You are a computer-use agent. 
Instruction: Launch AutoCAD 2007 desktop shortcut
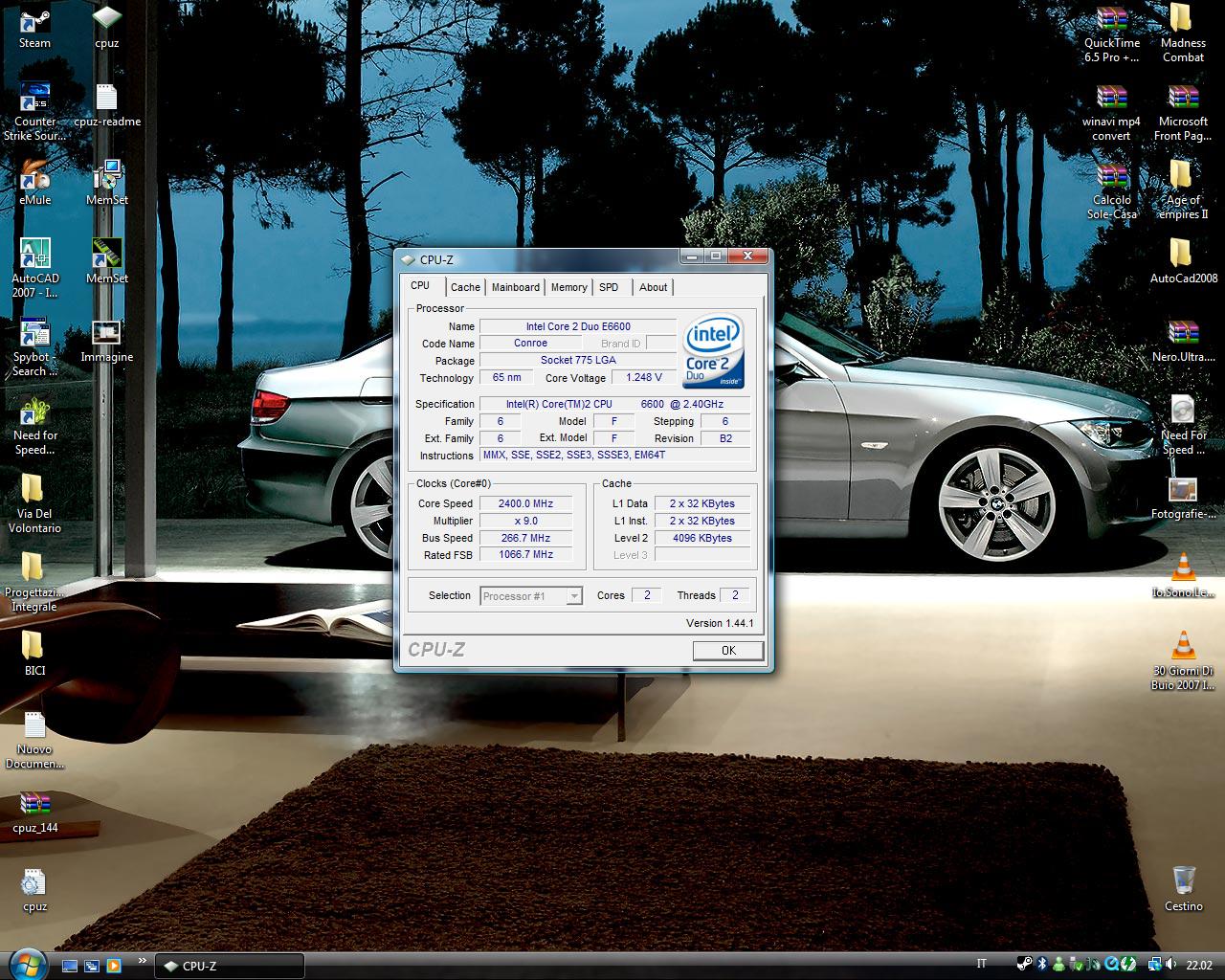coord(34,269)
